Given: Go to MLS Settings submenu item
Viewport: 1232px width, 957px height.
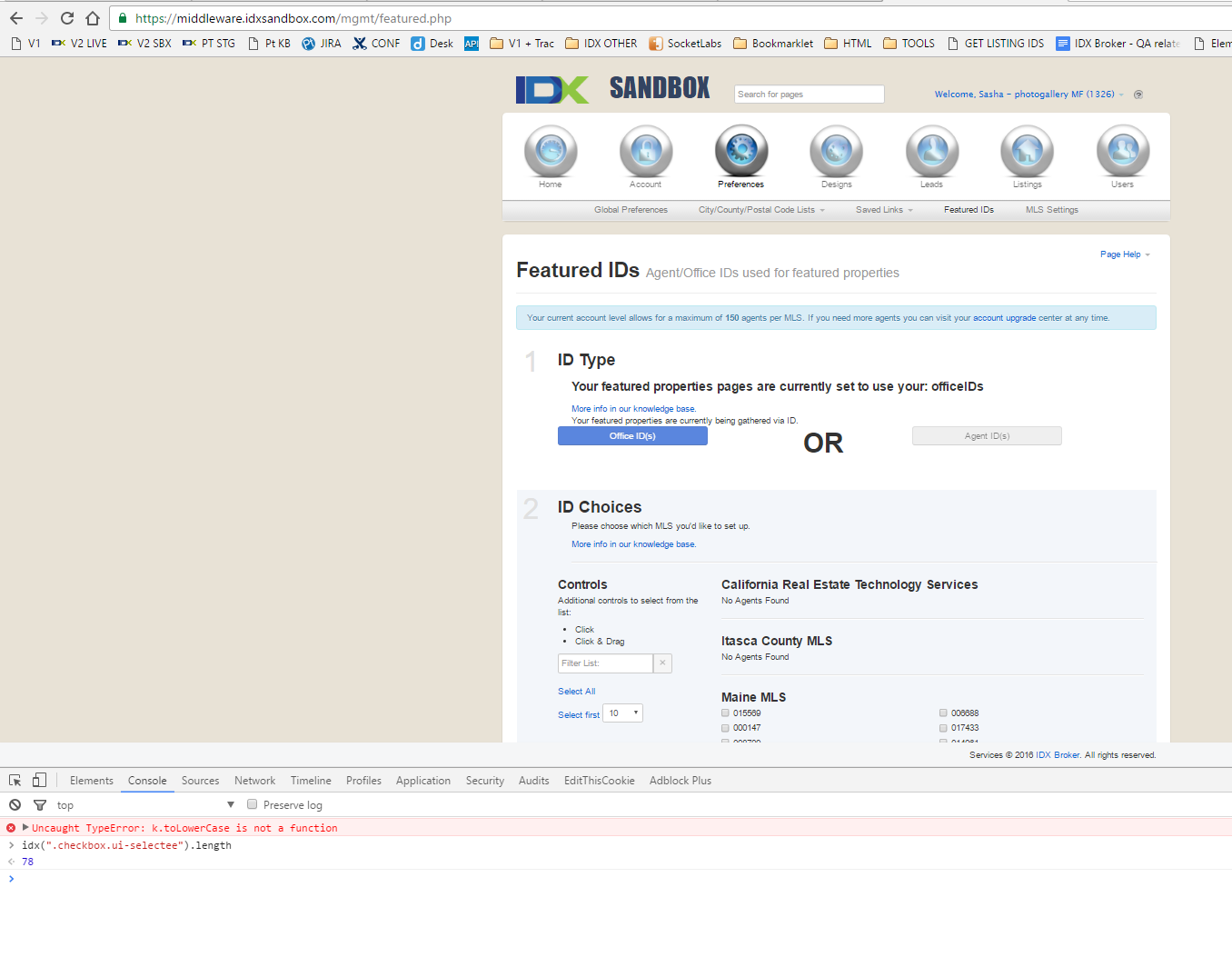Looking at the screenshot, I should (1052, 210).
